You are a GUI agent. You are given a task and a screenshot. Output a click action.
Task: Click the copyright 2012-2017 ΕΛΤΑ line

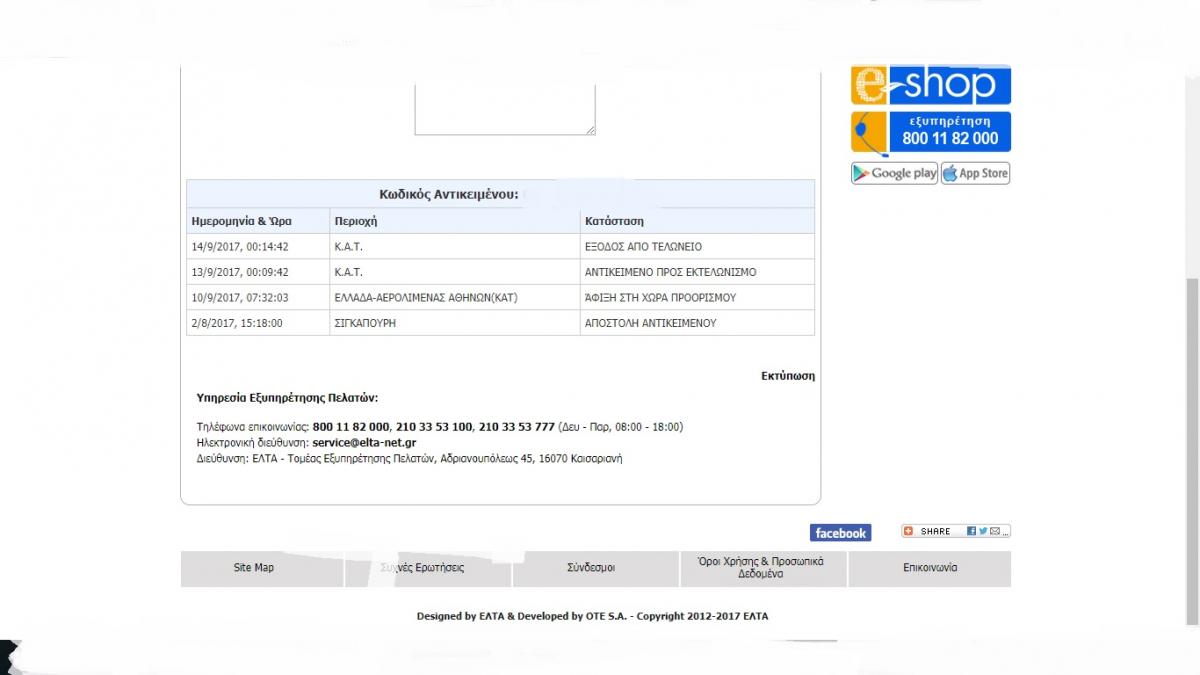tap(593, 616)
